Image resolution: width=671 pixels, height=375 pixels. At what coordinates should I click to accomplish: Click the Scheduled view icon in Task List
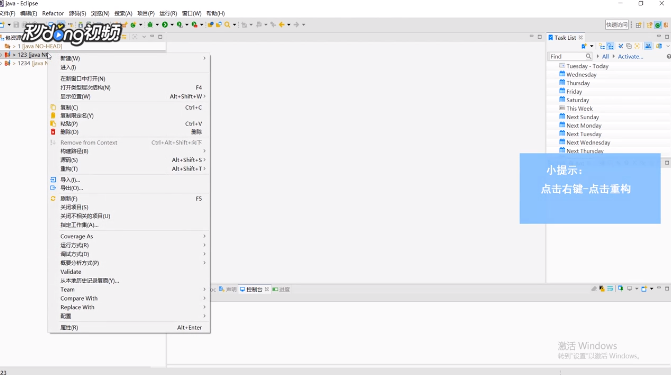[610, 46]
